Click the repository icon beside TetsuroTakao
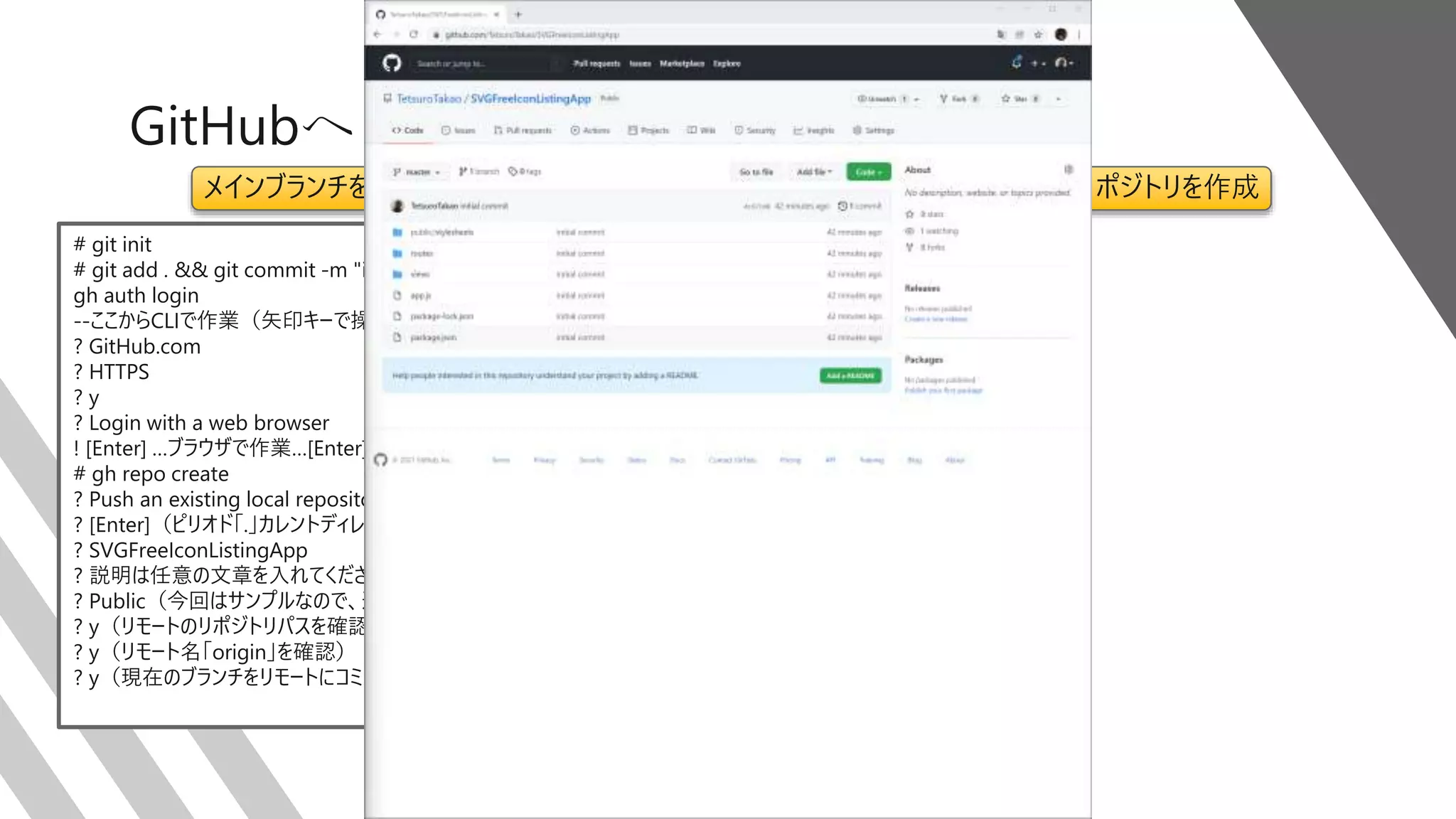1456x819 pixels. (387, 98)
